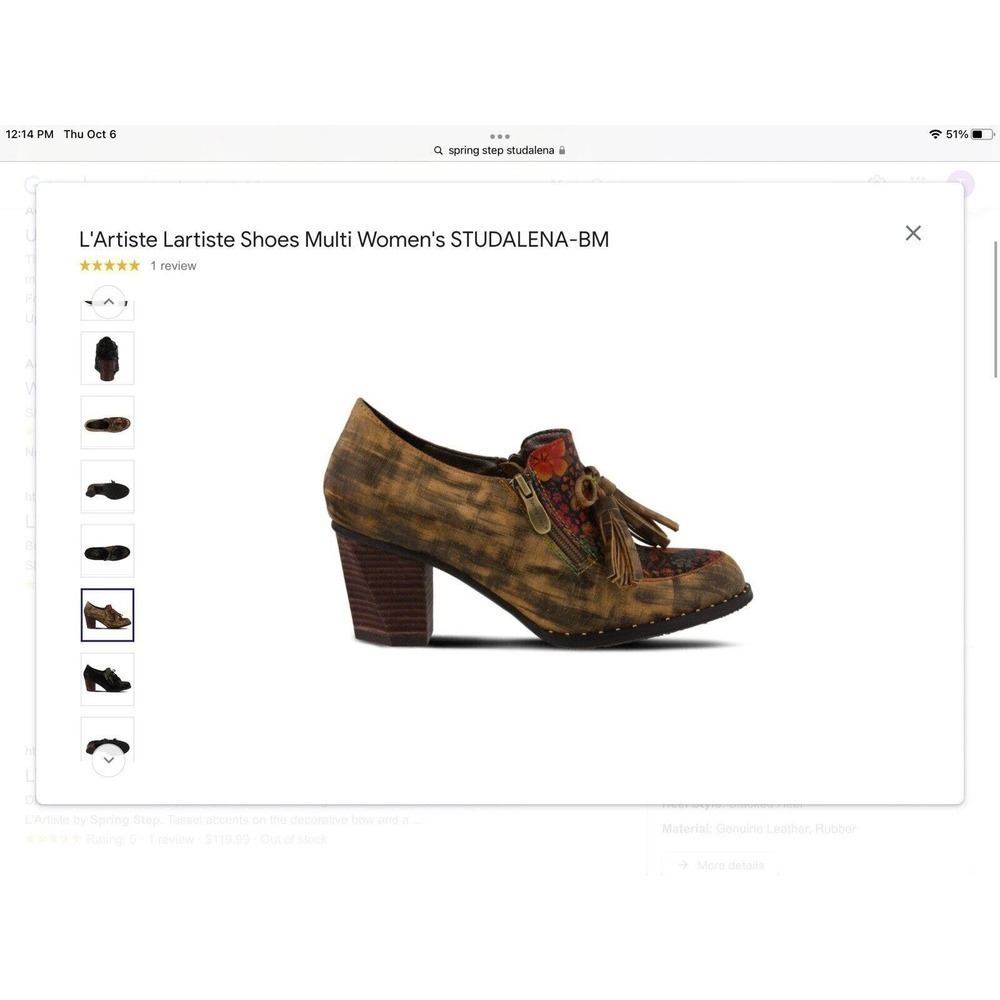This screenshot has width=1000, height=1000.
Task: Select the shoe sole thumbnail
Action: (x=107, y=487)
